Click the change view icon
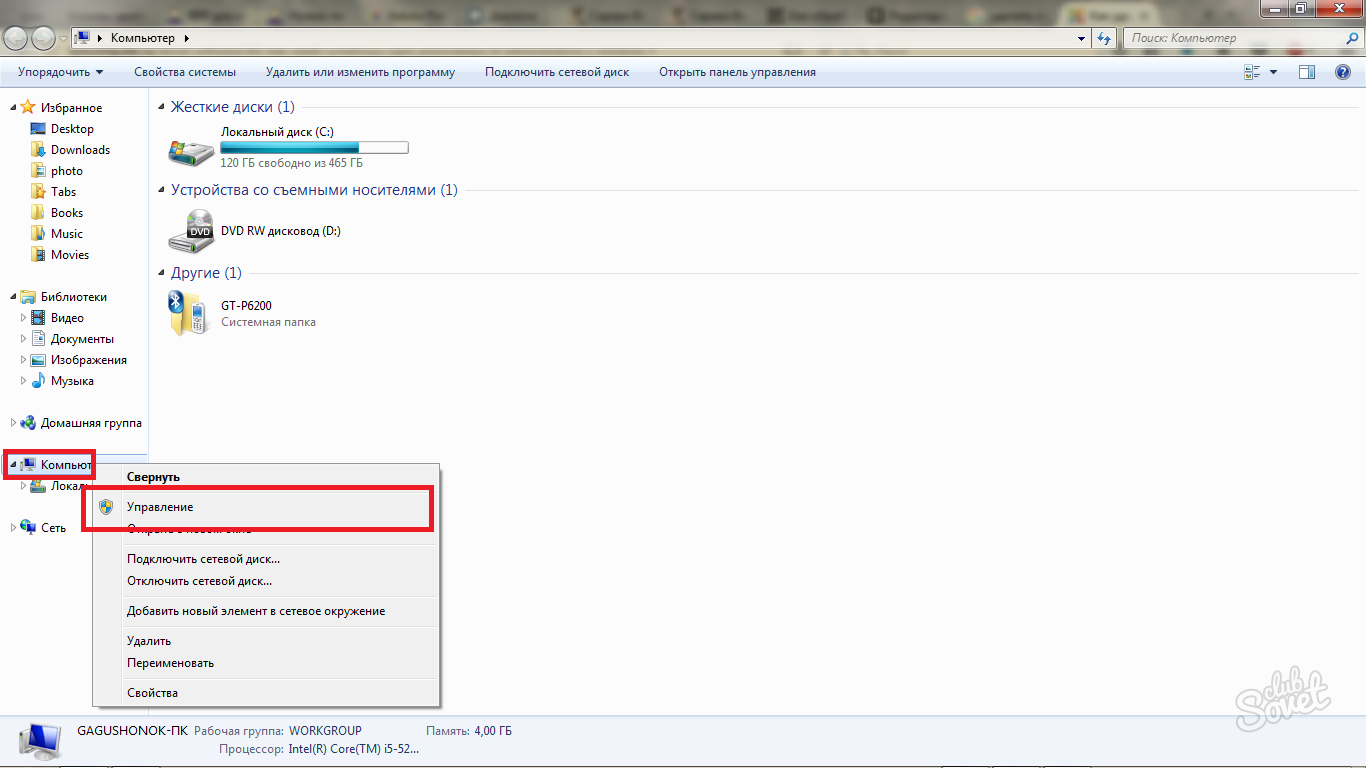This screenshot has height=768, width=1366. [1252, 72]
